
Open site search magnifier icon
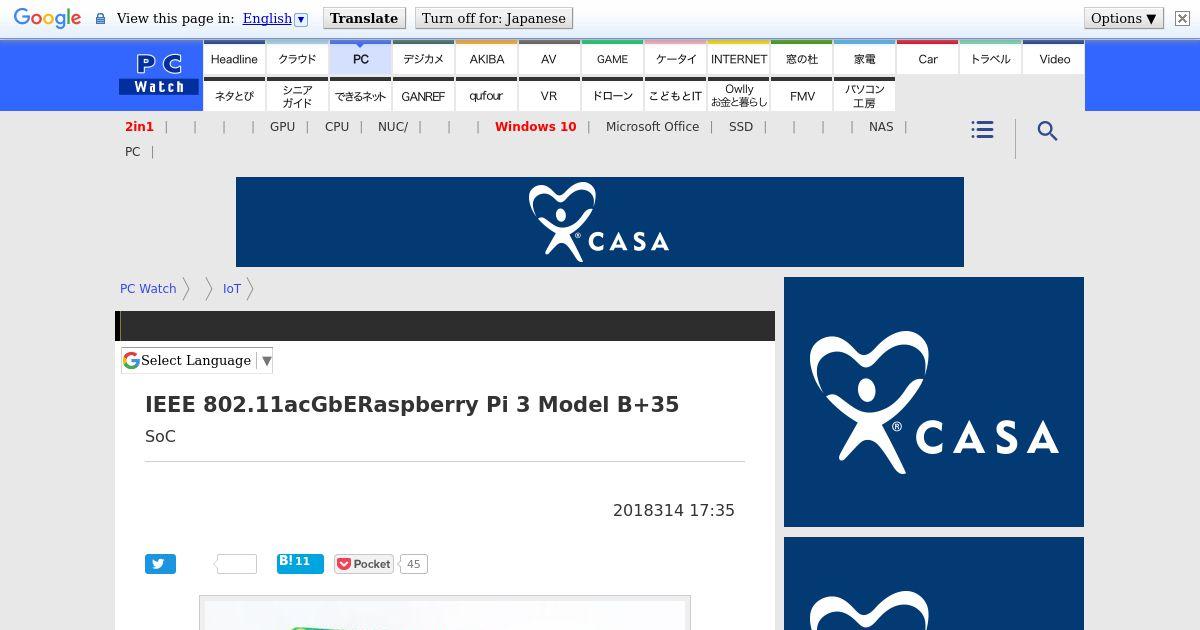[x=1047, y=131]
